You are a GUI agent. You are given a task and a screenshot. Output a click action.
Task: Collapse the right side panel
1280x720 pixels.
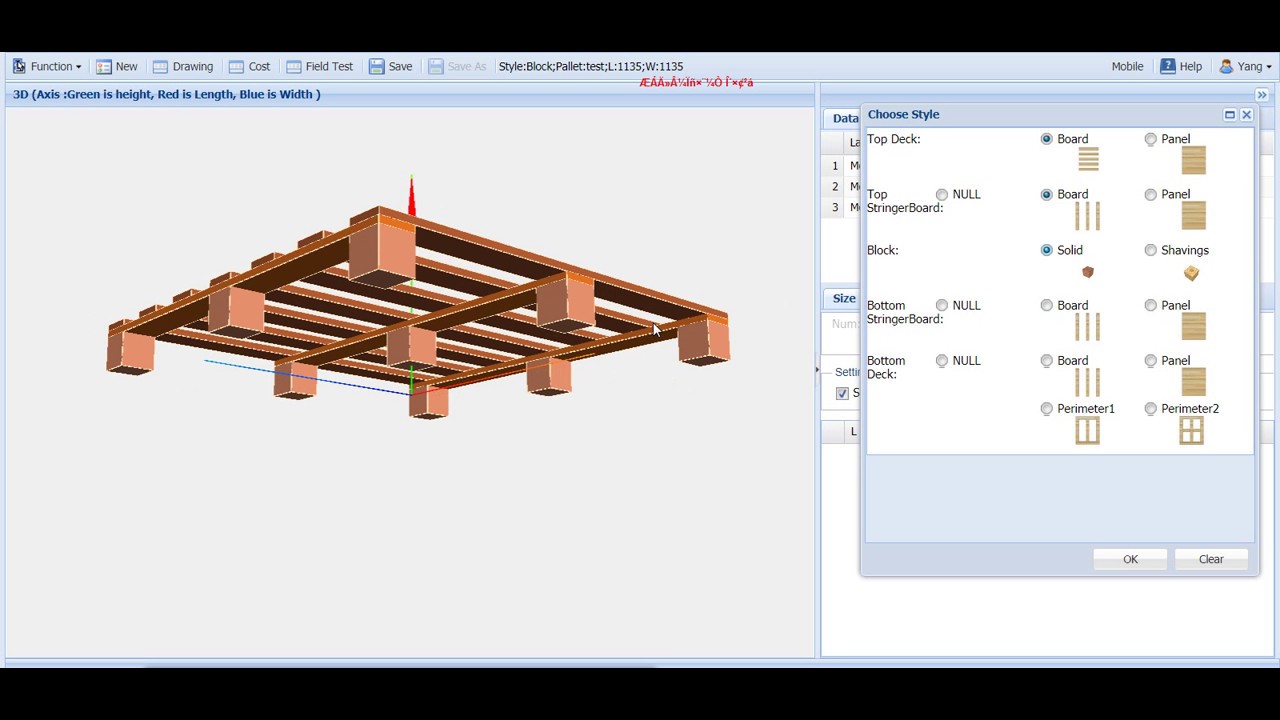pyautogui.click(x=1262, y=95)
